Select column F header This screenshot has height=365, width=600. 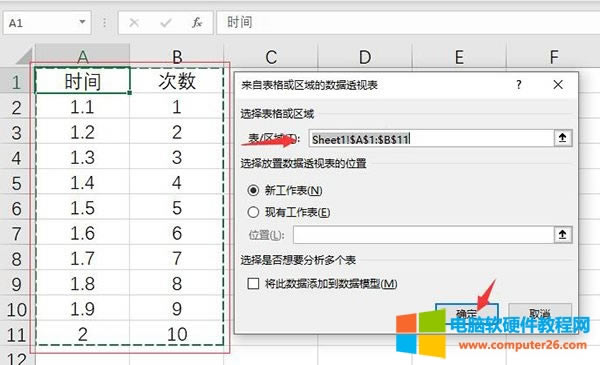tap(553, 57)
